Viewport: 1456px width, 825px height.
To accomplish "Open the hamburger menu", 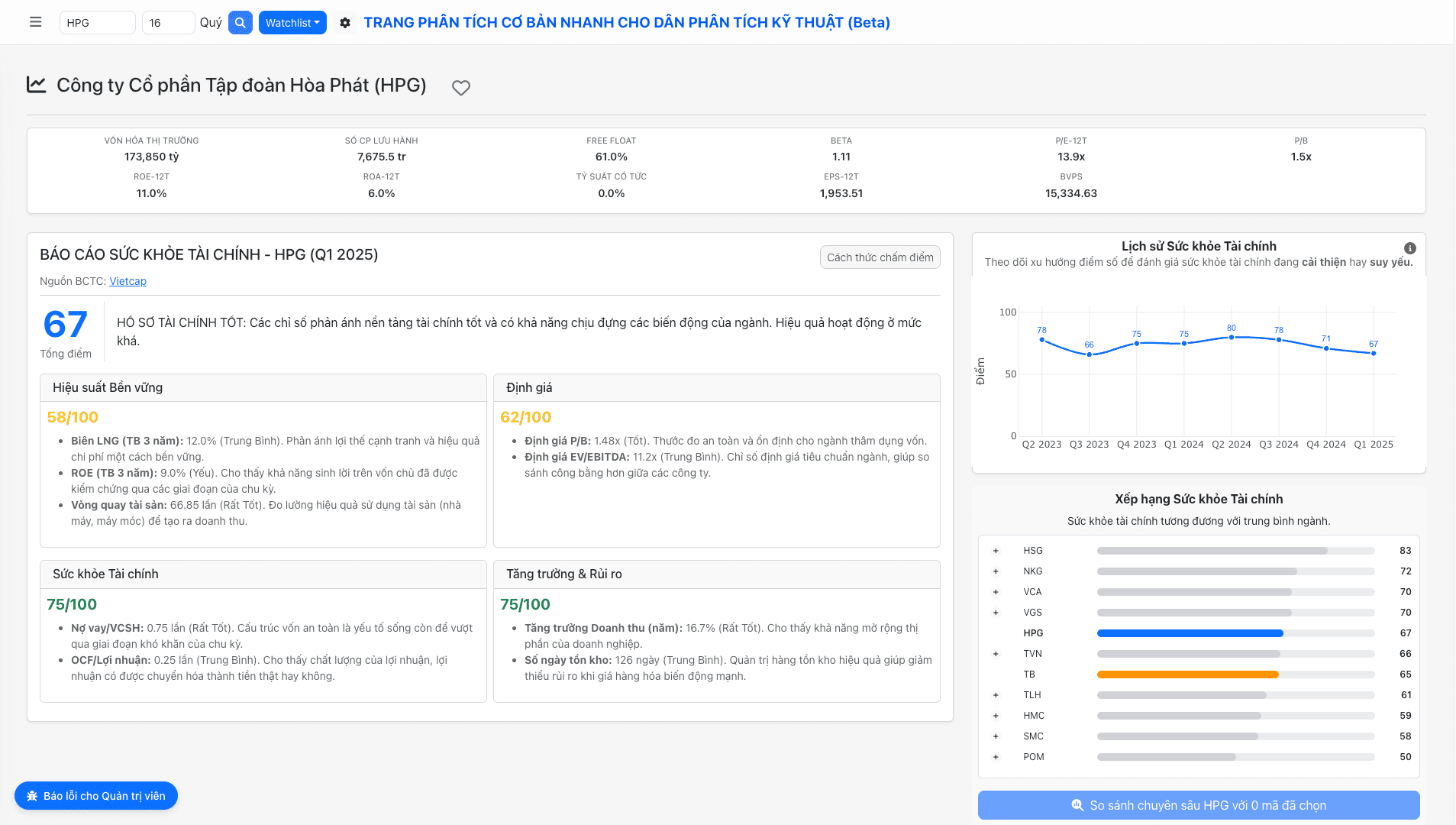I will (35, 22).
